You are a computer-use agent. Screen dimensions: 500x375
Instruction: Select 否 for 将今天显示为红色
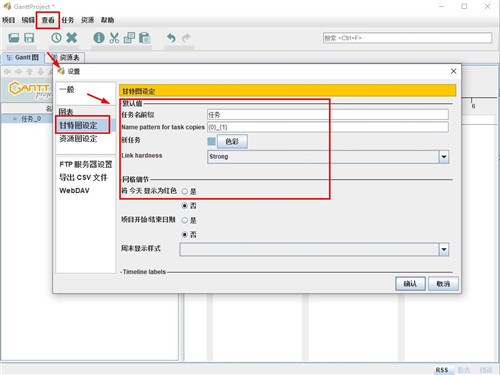[x=185, y=206]
